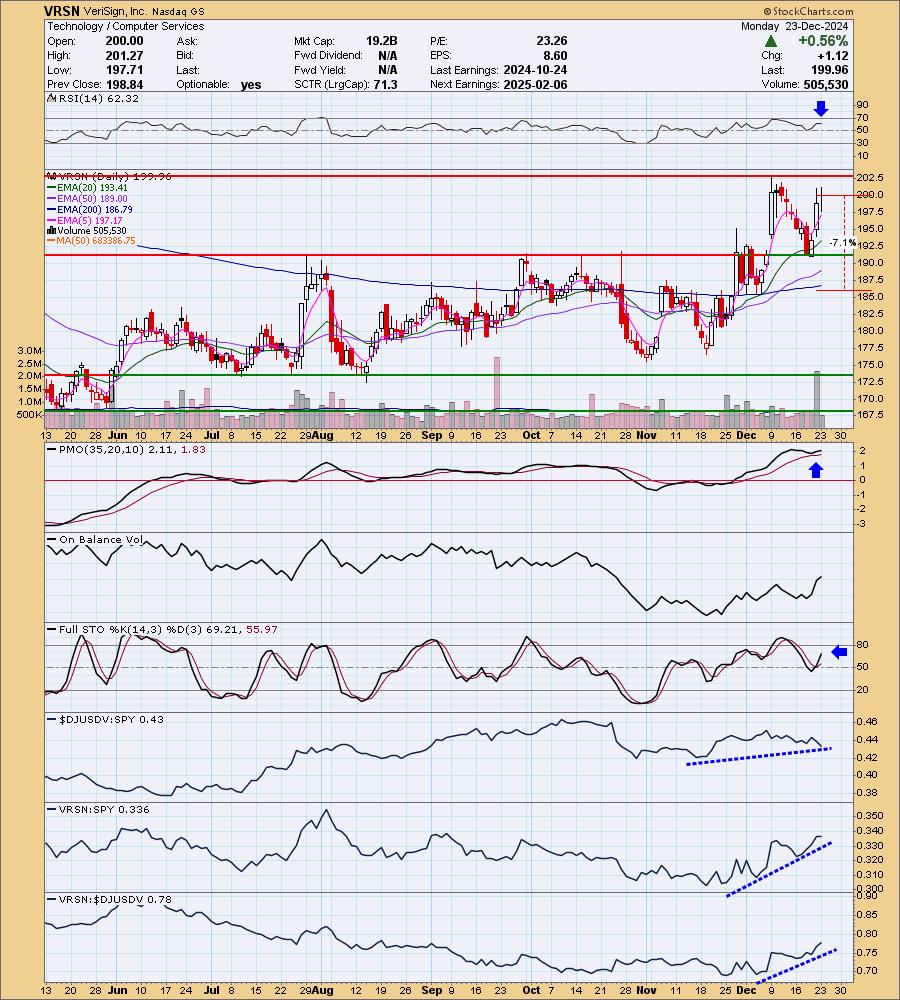Click the -3 axis label on PMO panel
The height and width of the screenshot is (1000, 900).
[862, 524]
